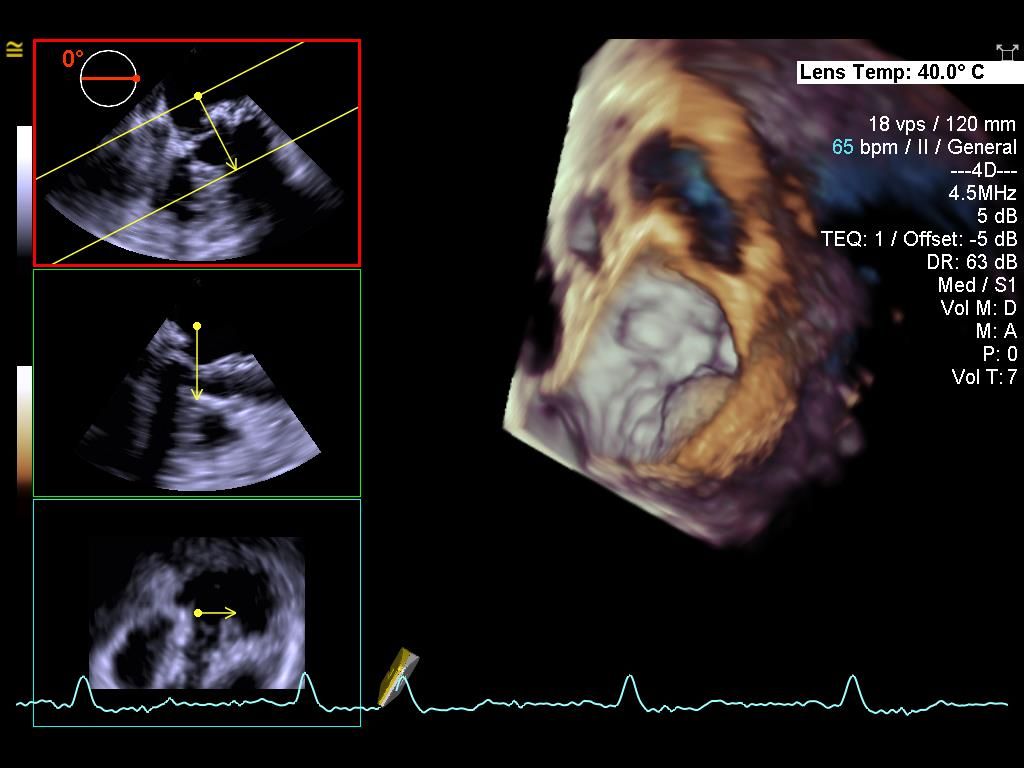This screenshot has height=768, width=1024.
Task: Click the red handle on the angle dial
Action: coord(136,78)
